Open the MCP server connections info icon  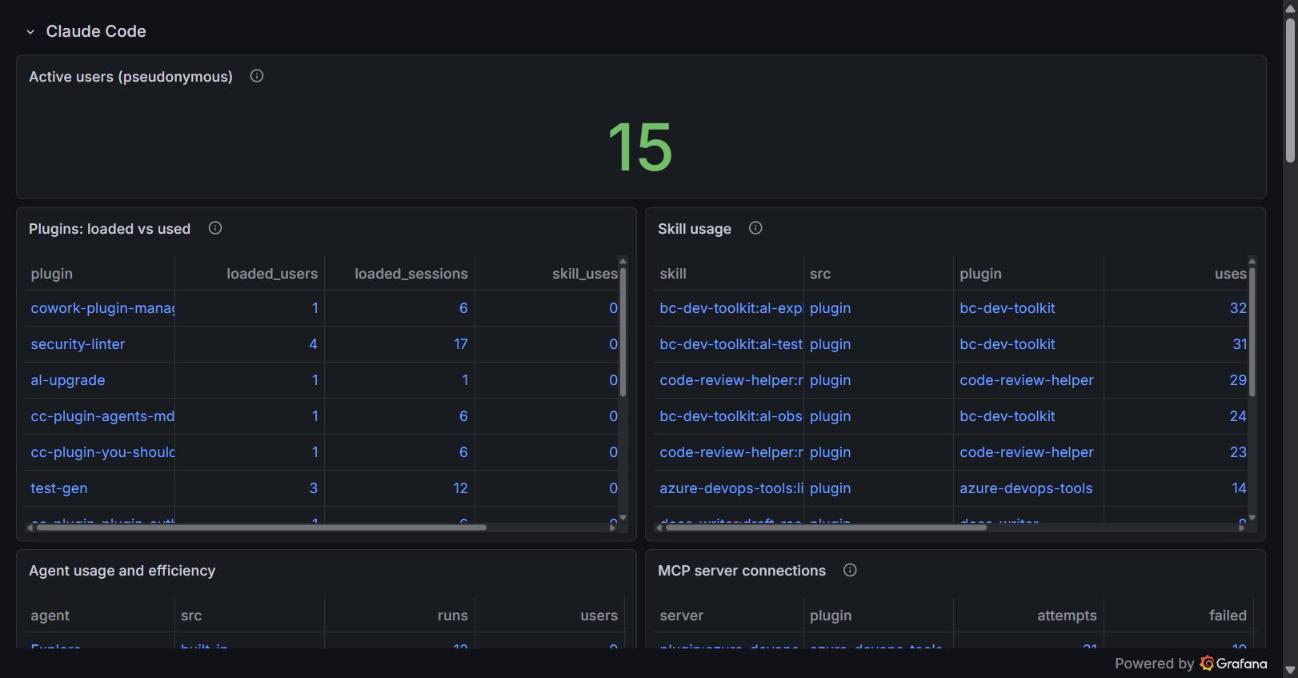tap(850, 570)
